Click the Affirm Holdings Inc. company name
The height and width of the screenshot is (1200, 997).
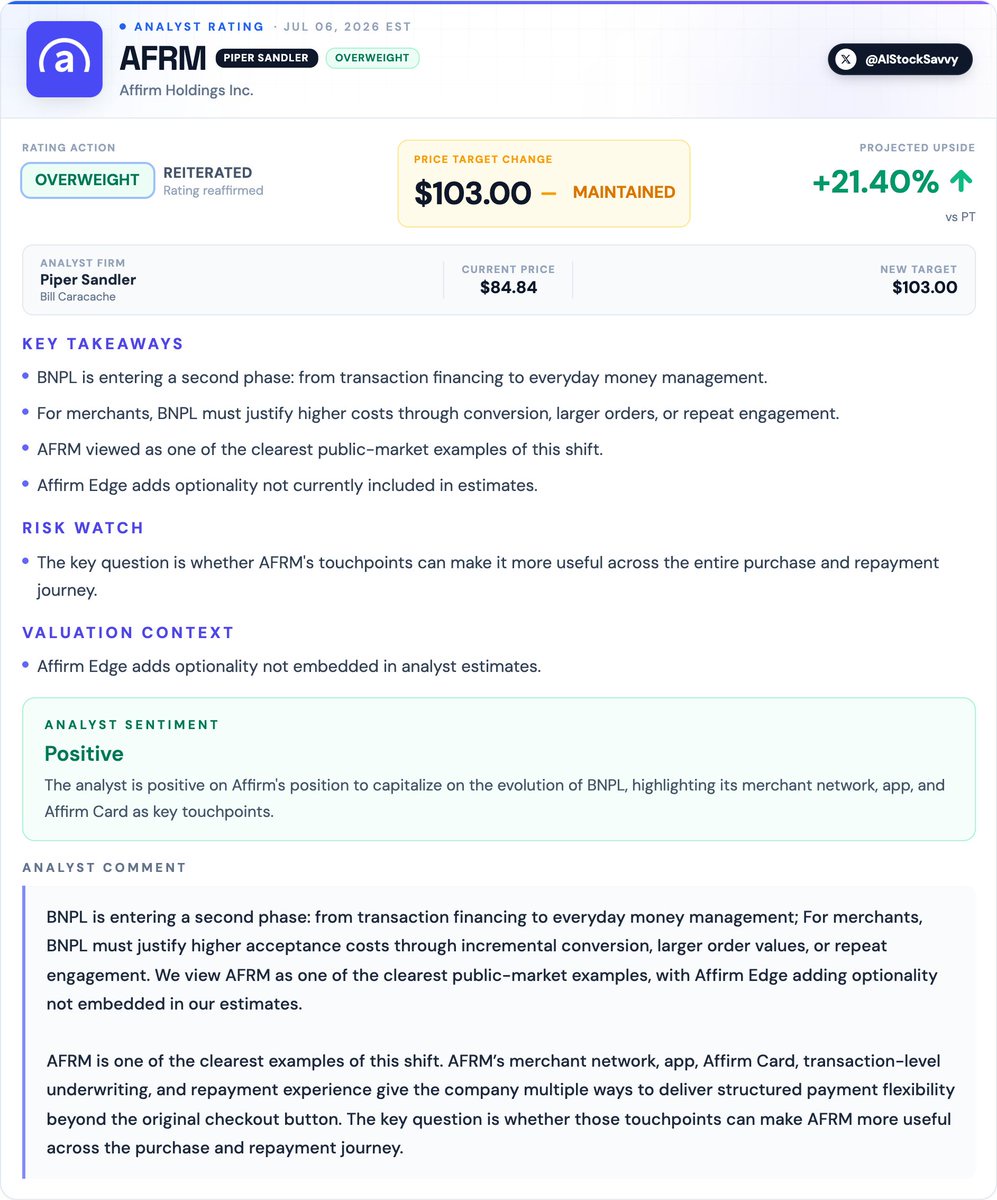186,90
